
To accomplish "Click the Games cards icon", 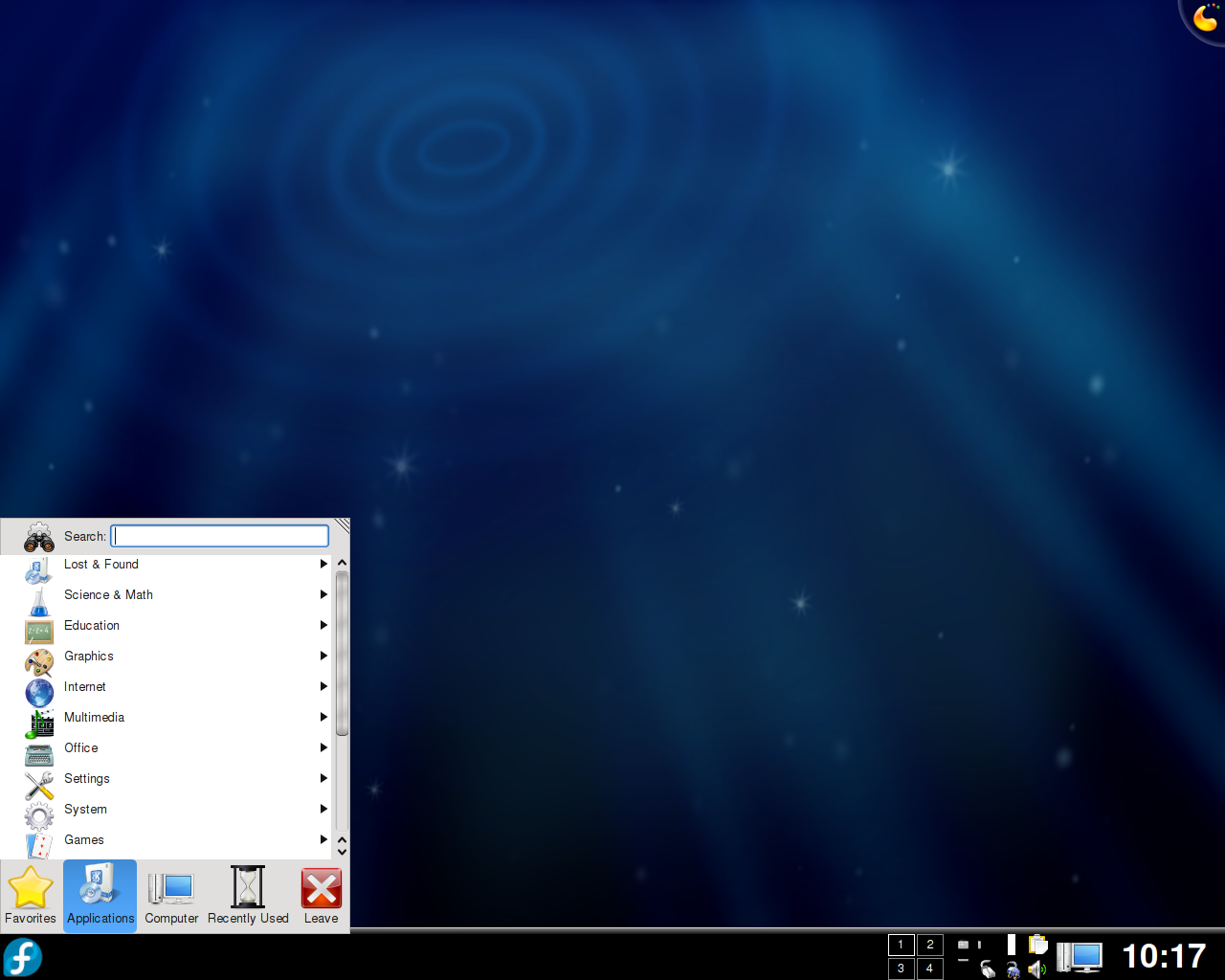I will point(39,845).
